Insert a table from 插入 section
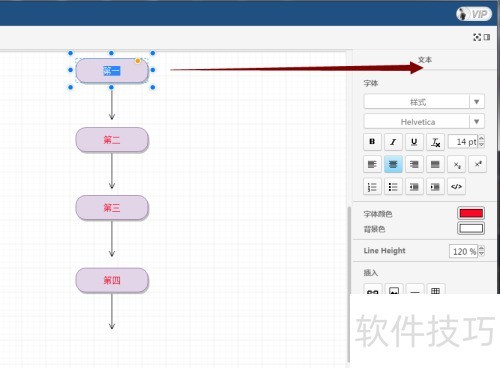Viewport: 500px width, 368px height. (436, 289)
